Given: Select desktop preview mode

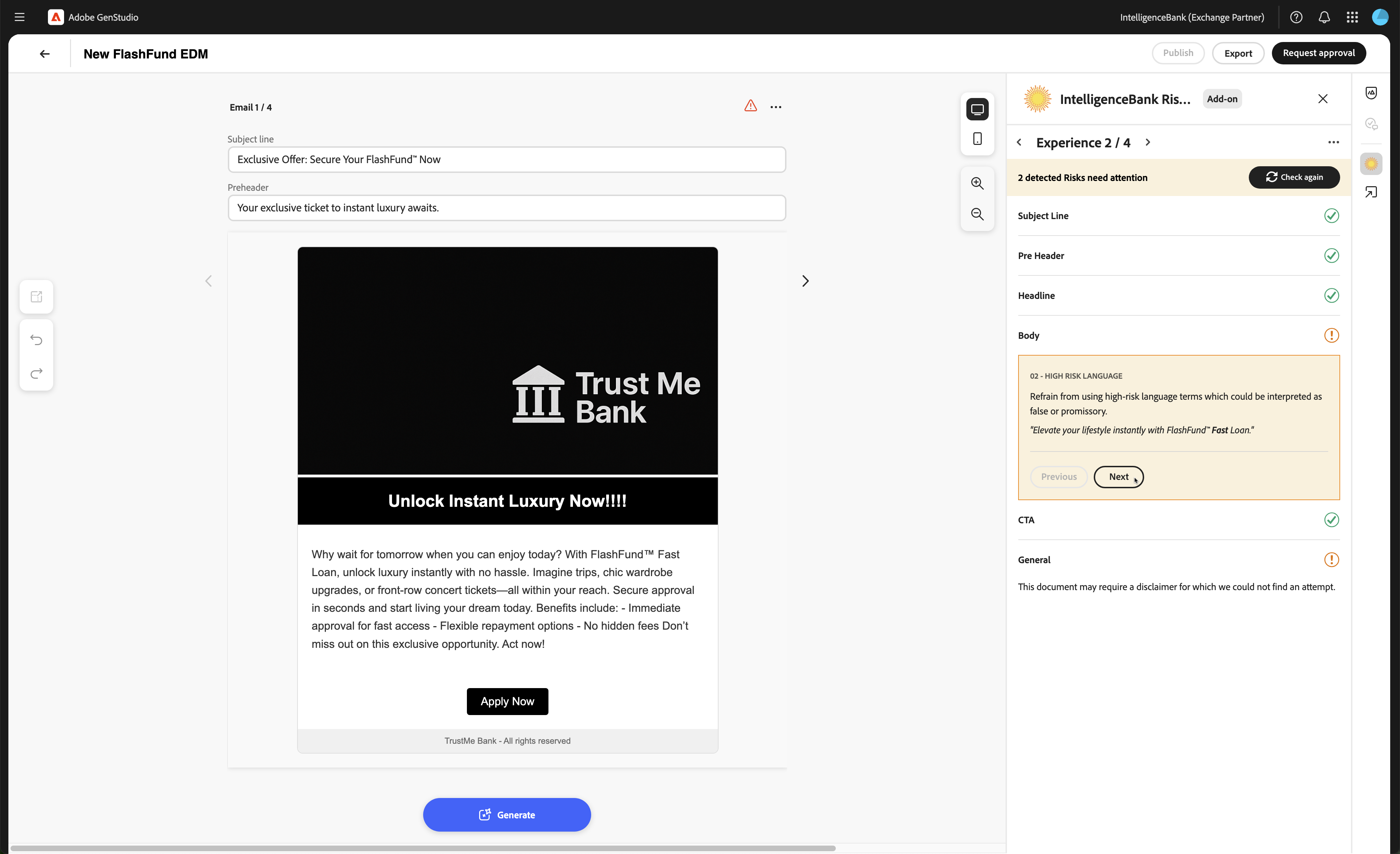Looking at the screenshot, I should [977, 109].
